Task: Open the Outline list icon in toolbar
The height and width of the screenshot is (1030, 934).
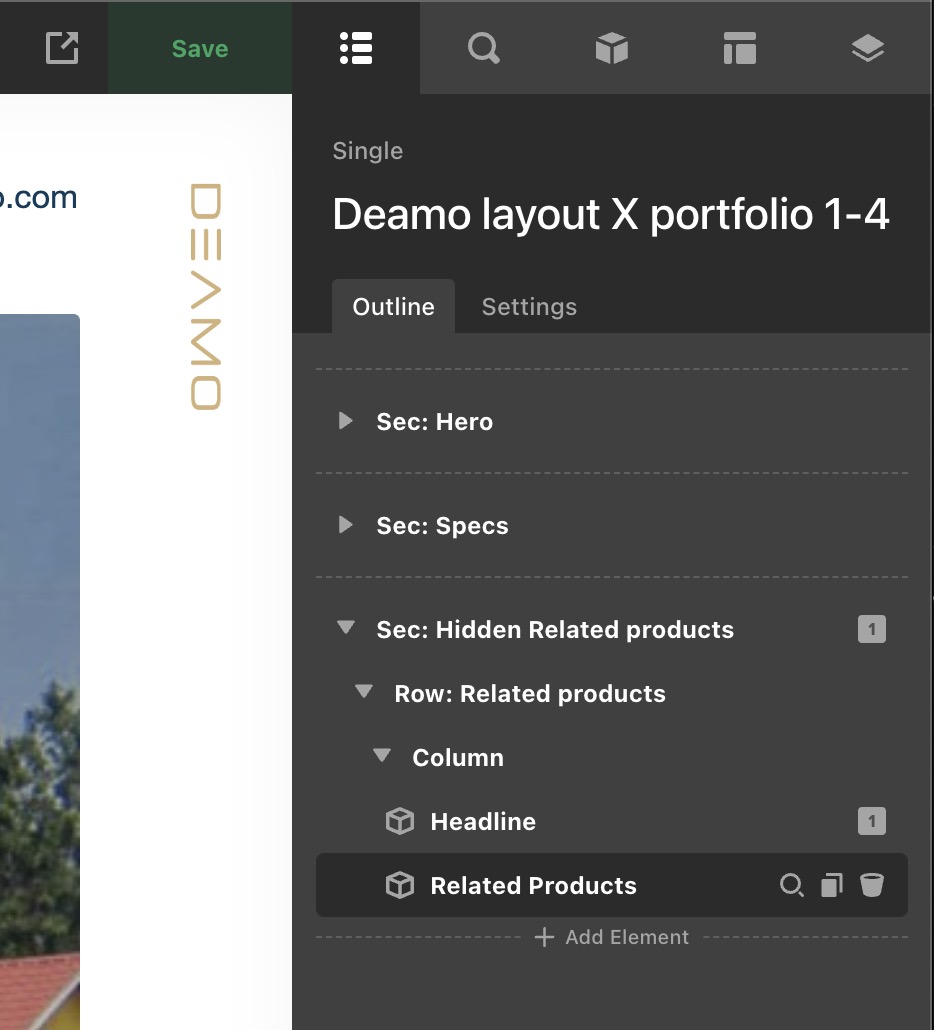Action: (x=356, y=48)
